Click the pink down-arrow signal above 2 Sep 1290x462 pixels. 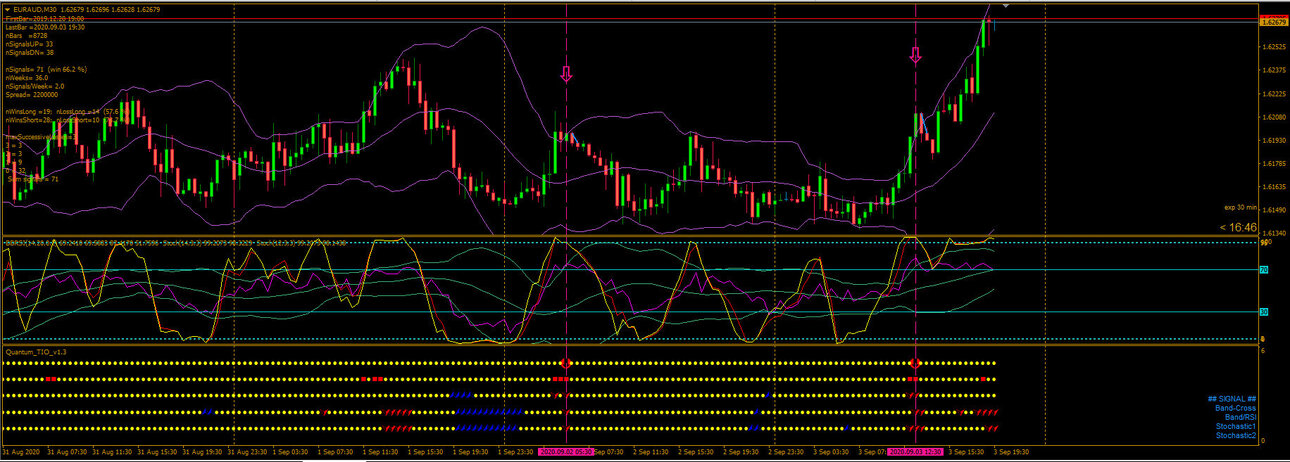point(566,73)
